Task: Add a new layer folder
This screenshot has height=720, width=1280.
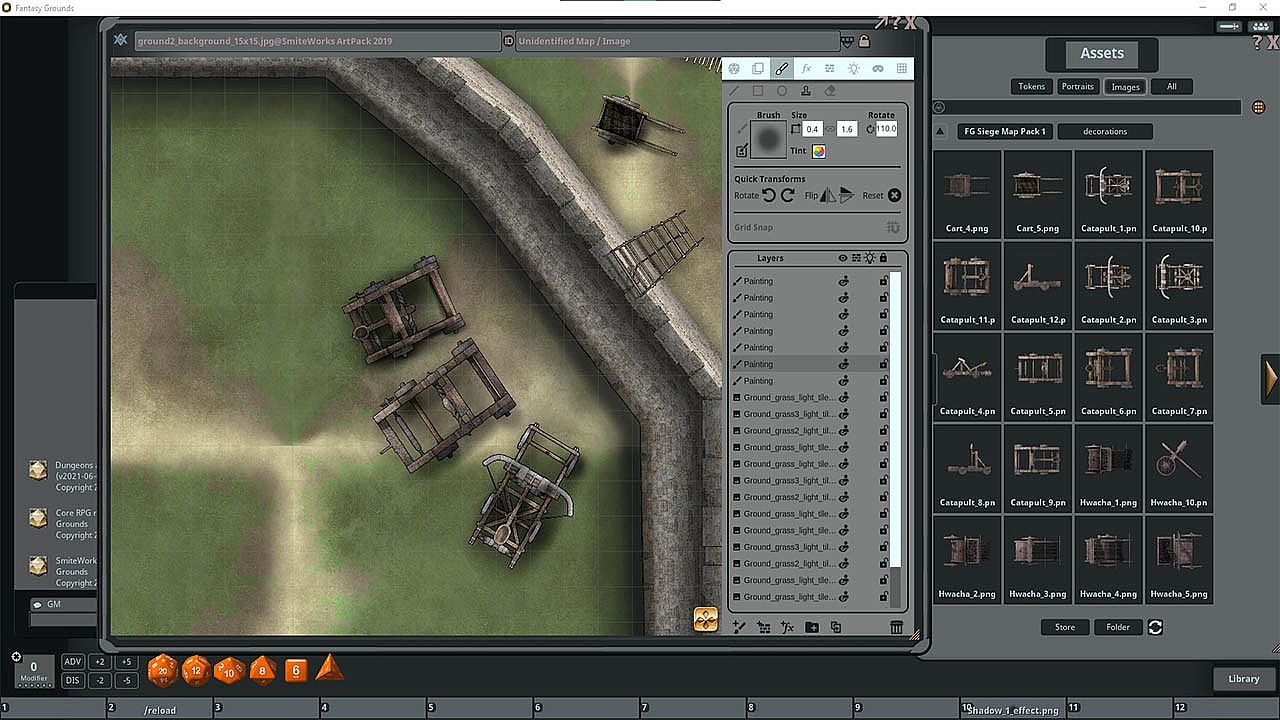Action: pos(811,627)
